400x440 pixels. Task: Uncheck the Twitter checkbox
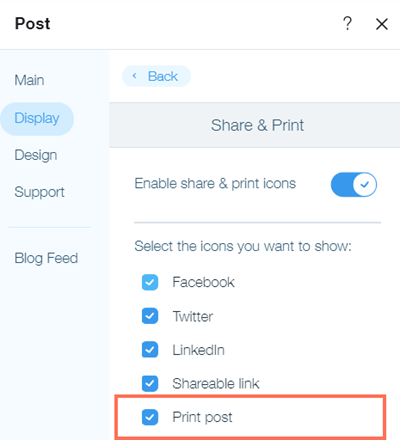(x=150, y=316)
